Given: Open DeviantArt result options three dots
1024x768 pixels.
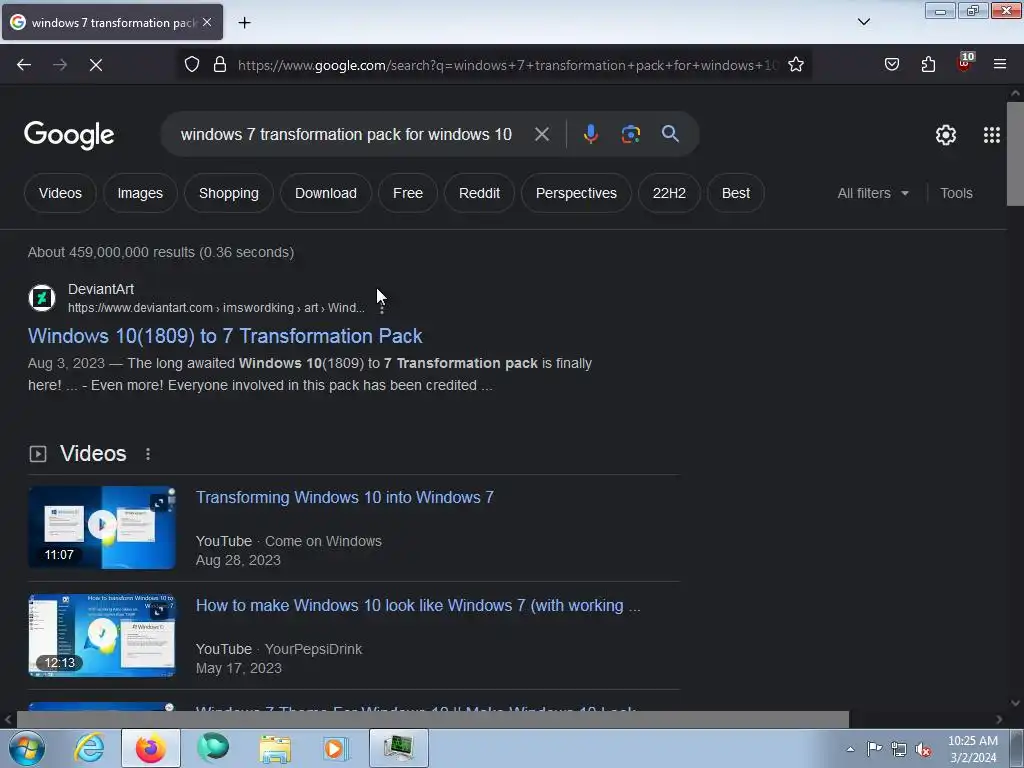Looking at the screenshot, I should click(x=382, y=308).
